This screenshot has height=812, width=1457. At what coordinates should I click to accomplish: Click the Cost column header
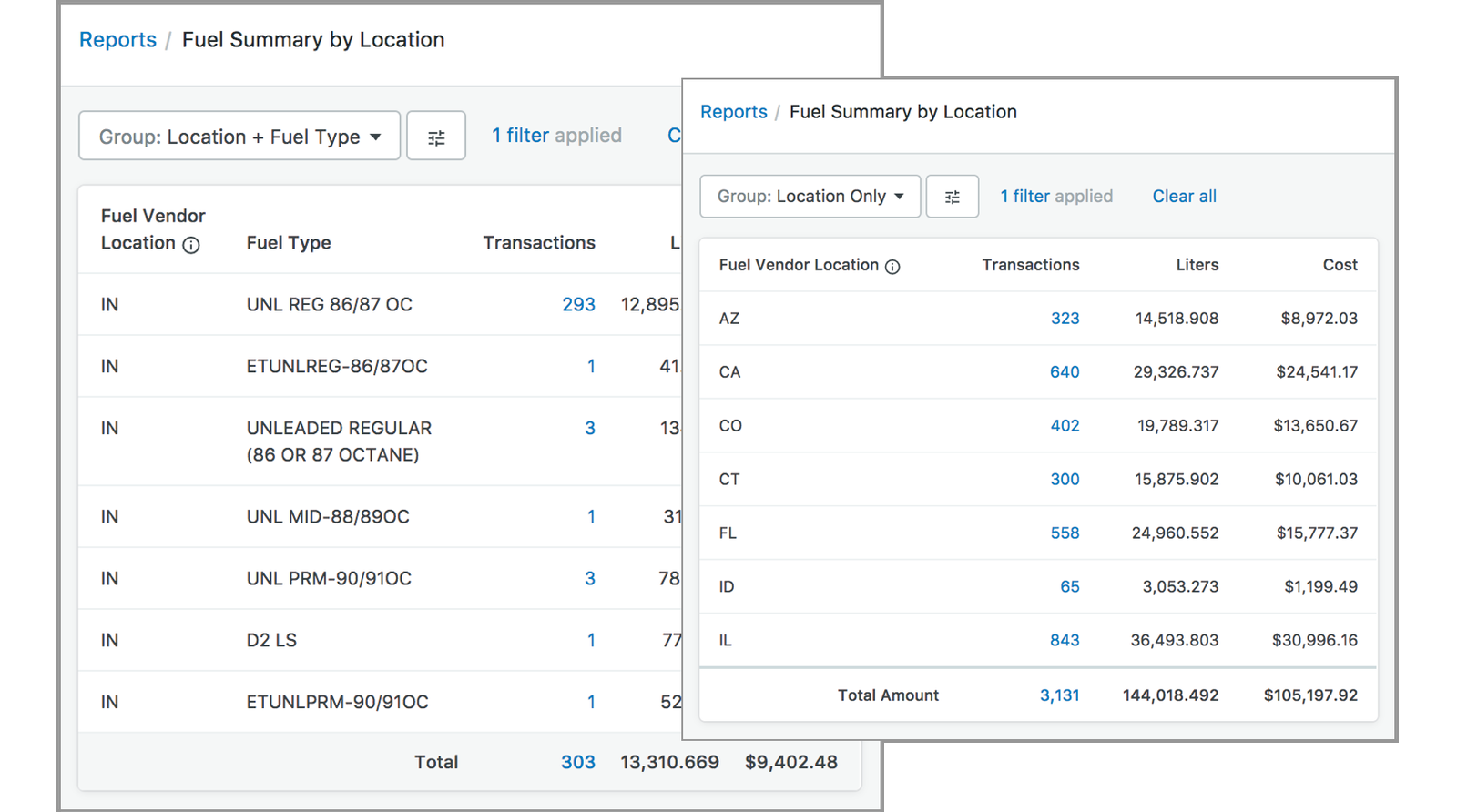pos(1340,265)
